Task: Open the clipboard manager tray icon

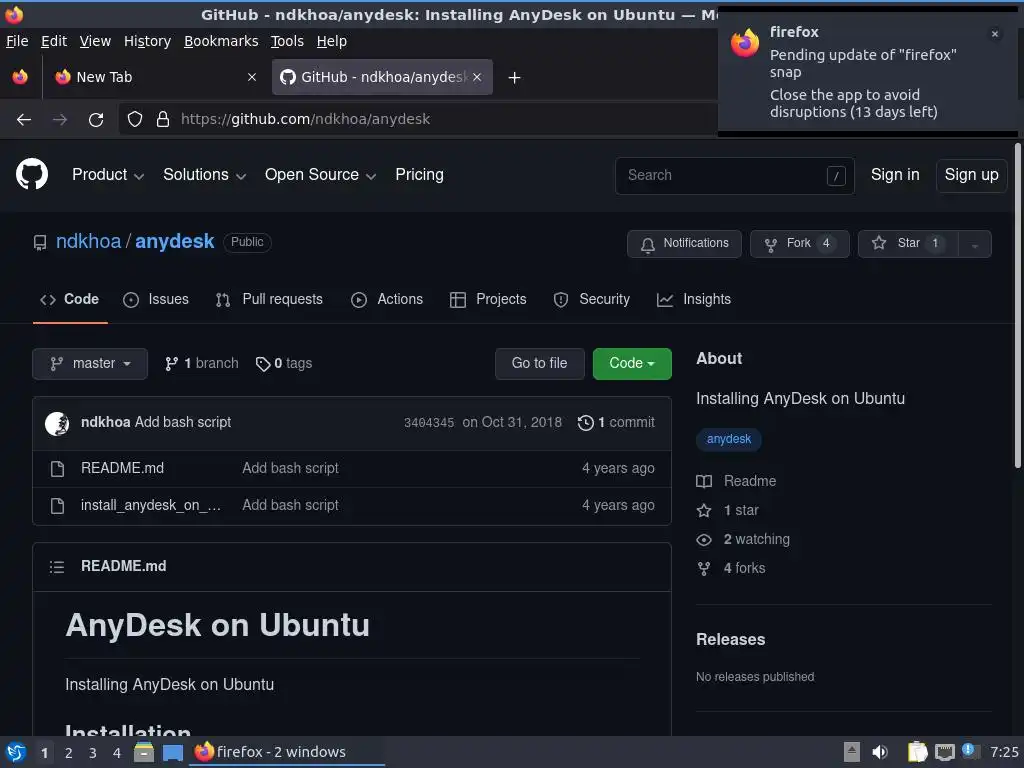Action: (917, 752)
